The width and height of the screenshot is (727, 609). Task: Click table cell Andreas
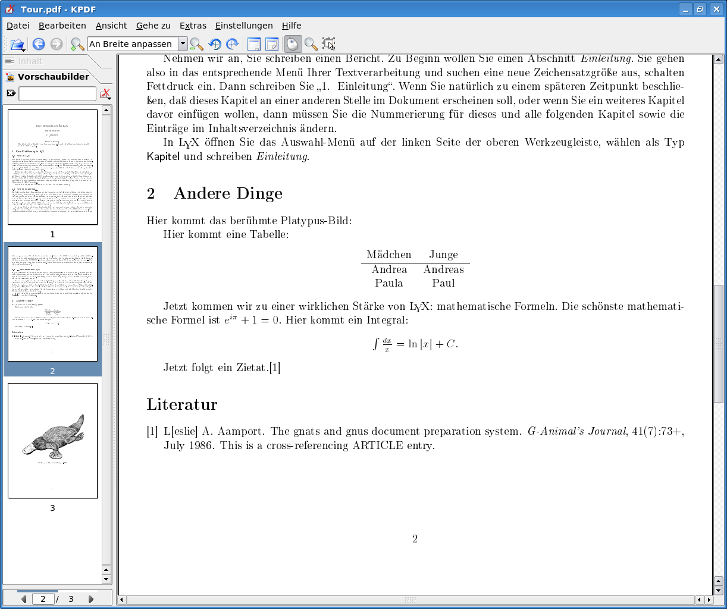tap(444, 269)
